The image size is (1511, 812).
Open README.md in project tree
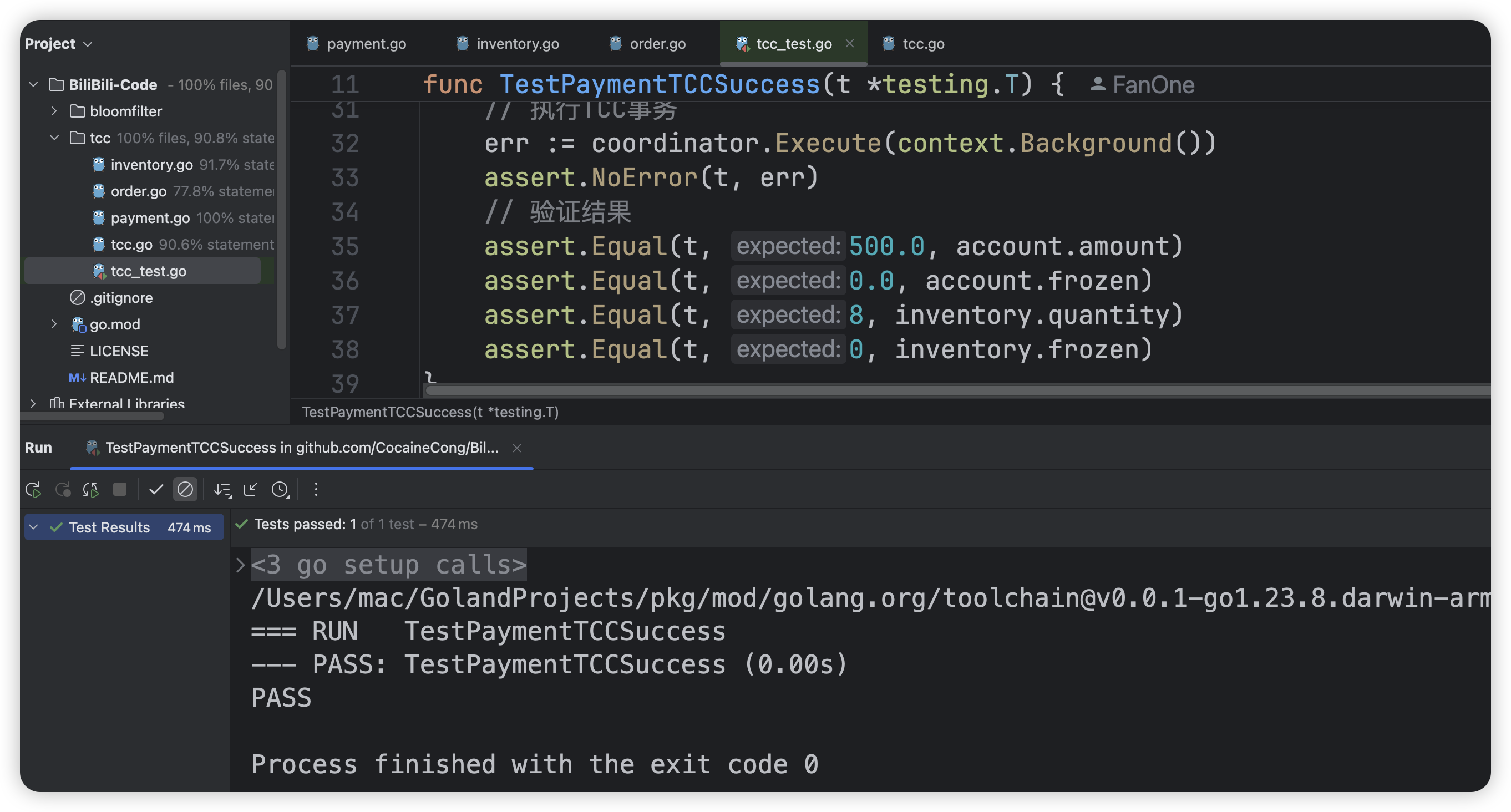click(x=131, y=377)
